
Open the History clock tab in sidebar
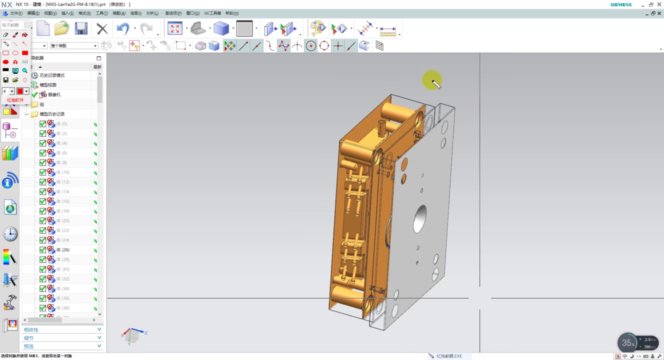(x=10, y=233)
